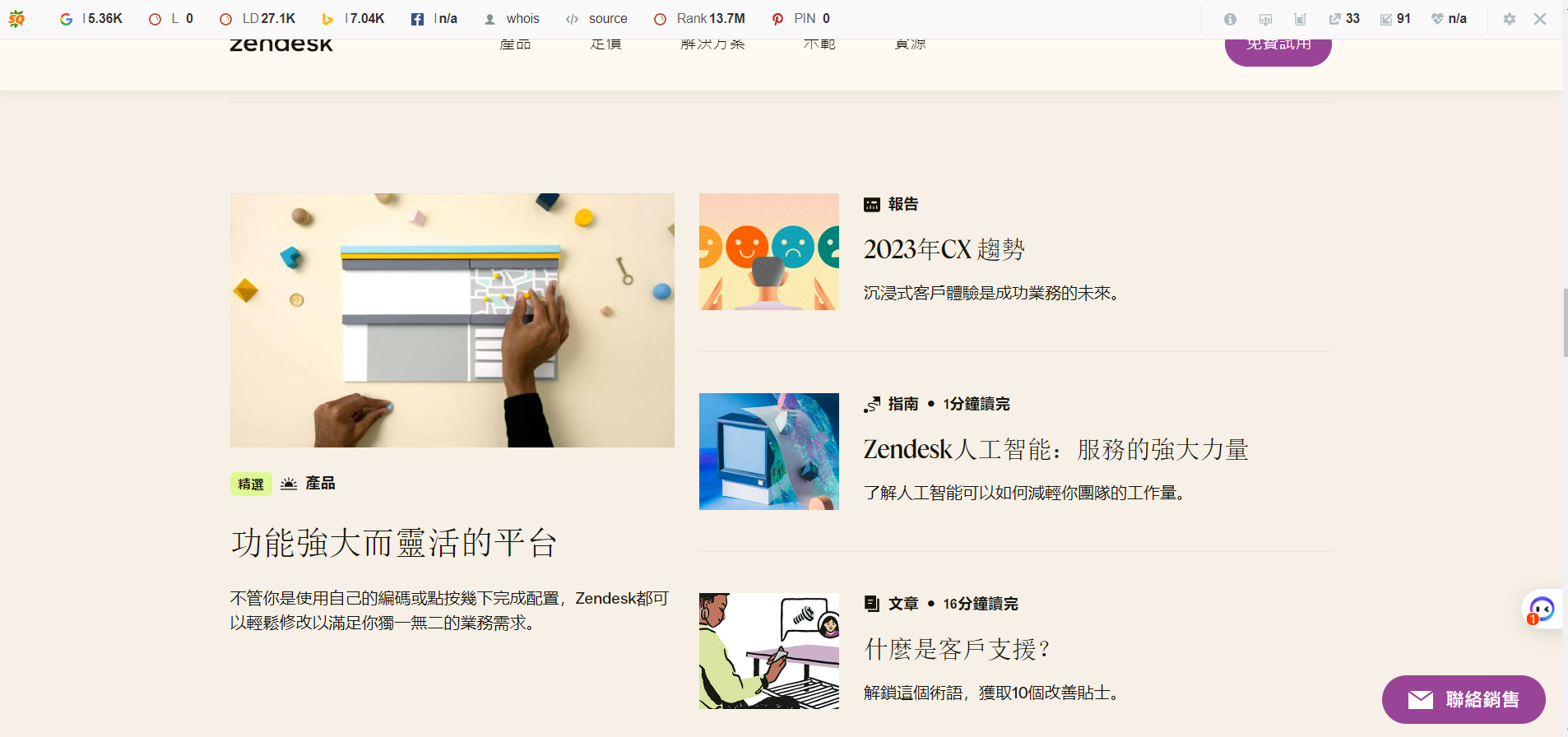
Task: Open the Zendesk AI guide thumbnail
Action: tap(769, 452)
